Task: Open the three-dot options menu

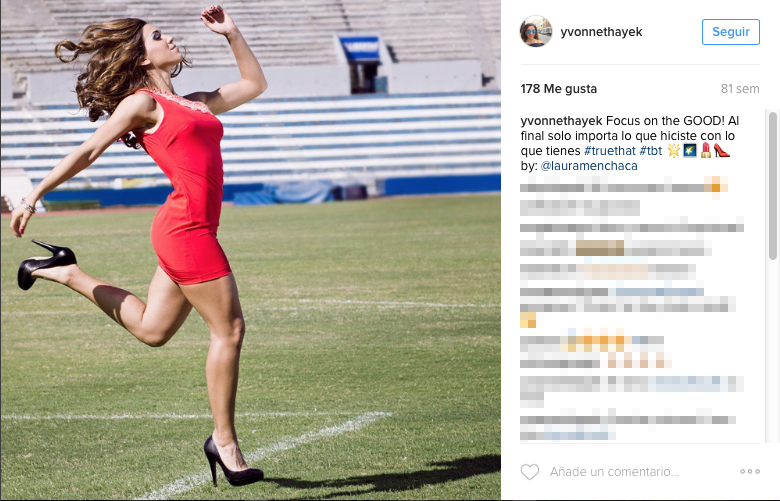Action: click(x=750, y=471)
